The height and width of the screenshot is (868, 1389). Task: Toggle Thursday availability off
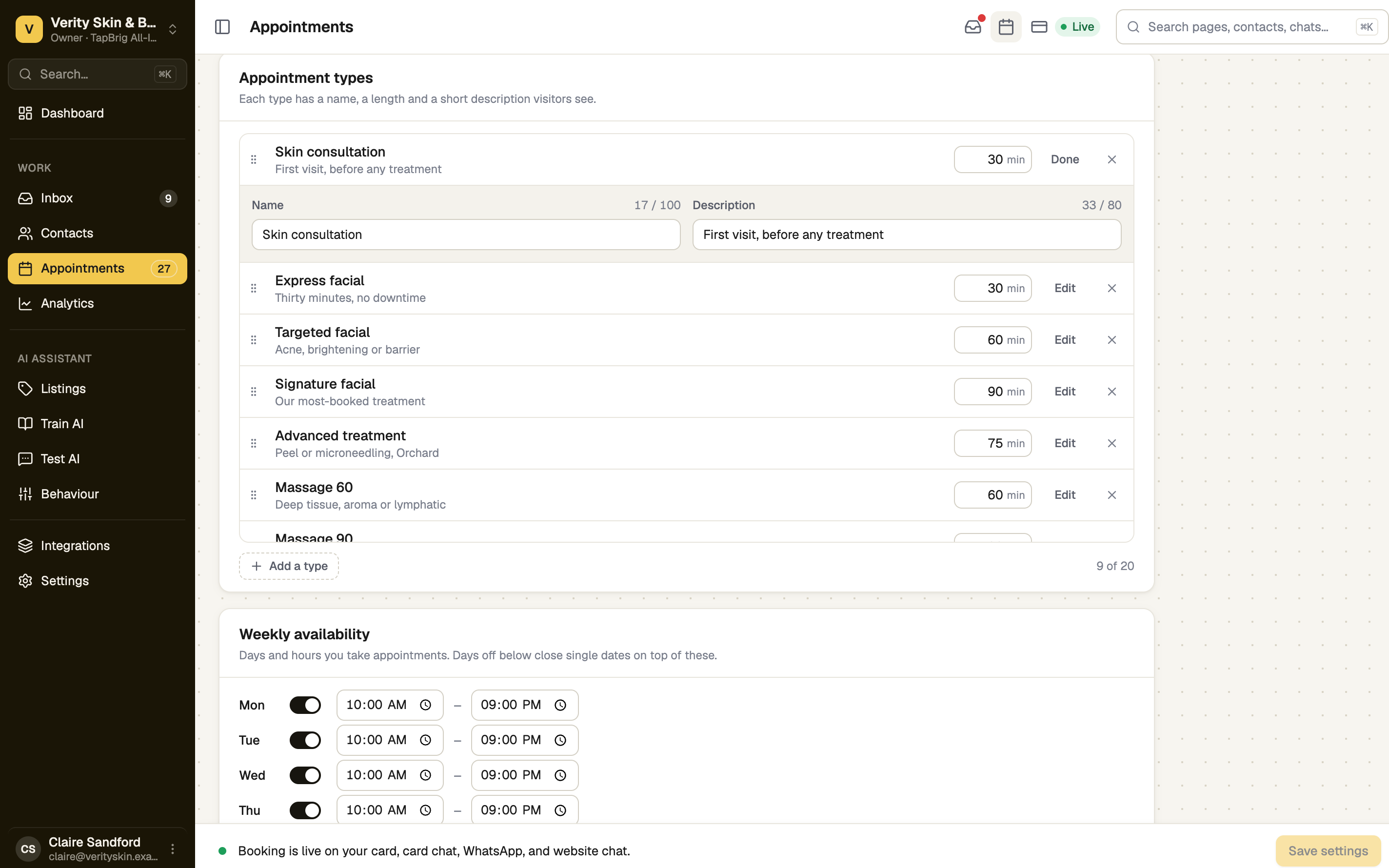pyautogui.click(x=305, y=810)
